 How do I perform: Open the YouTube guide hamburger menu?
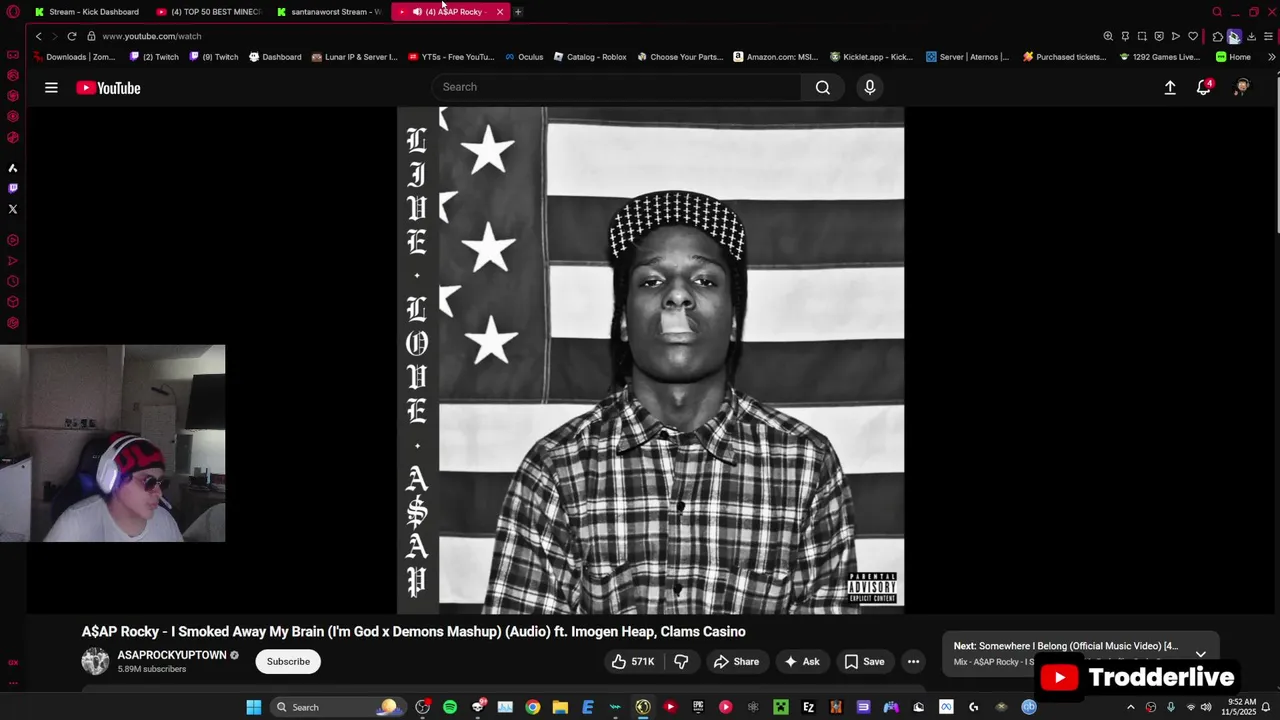[x=51, y=88]
